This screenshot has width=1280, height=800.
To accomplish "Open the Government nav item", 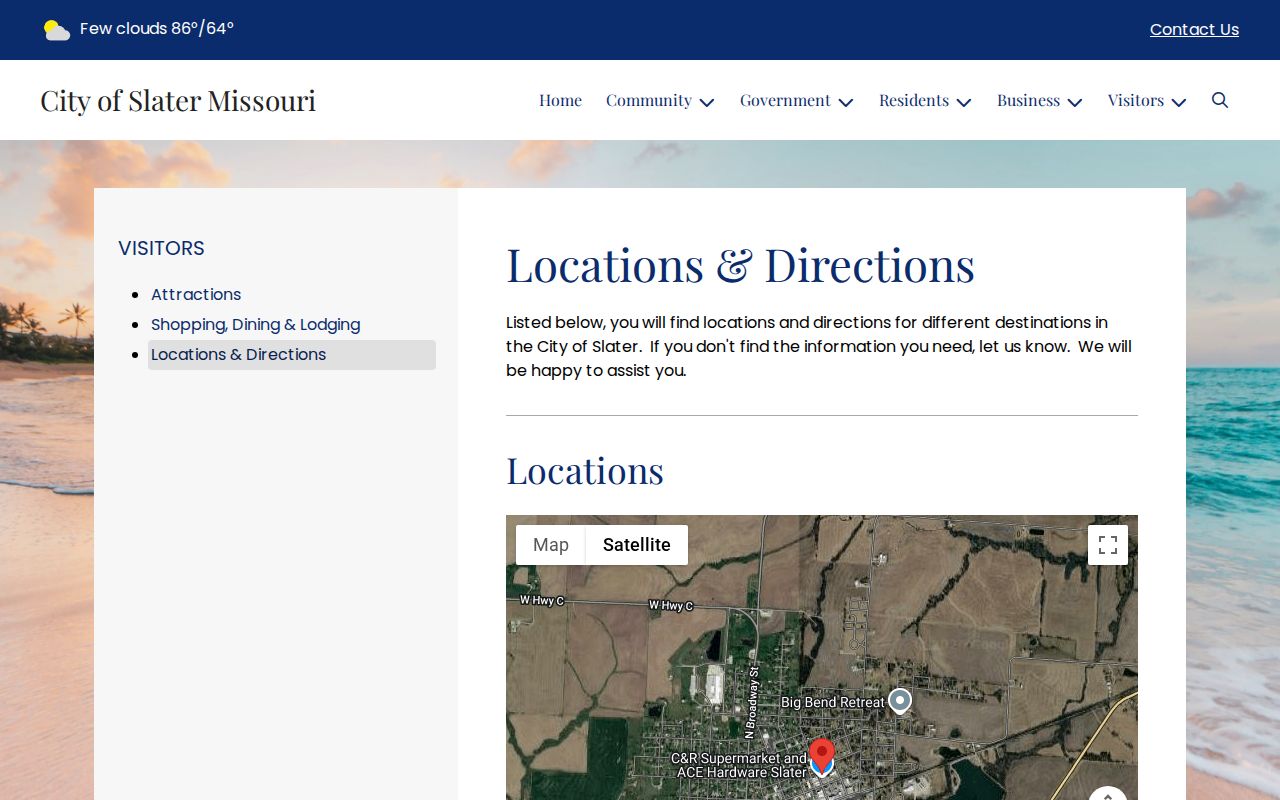I will [x=785, y=100].
